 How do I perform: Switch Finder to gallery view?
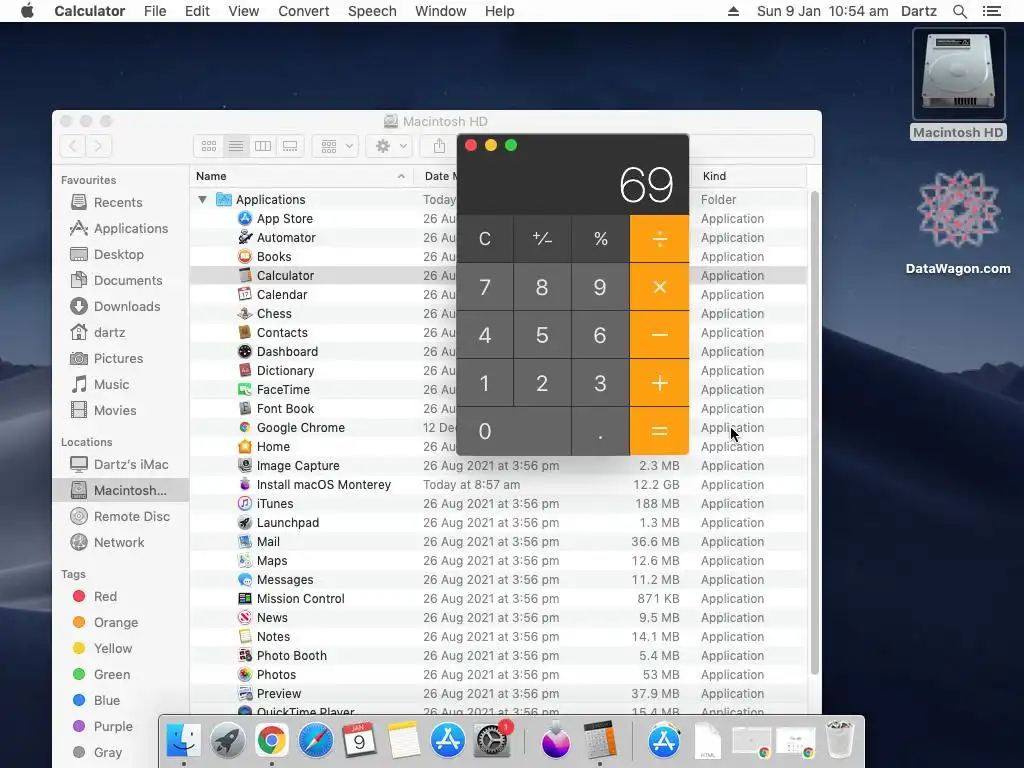coord(290,146)
